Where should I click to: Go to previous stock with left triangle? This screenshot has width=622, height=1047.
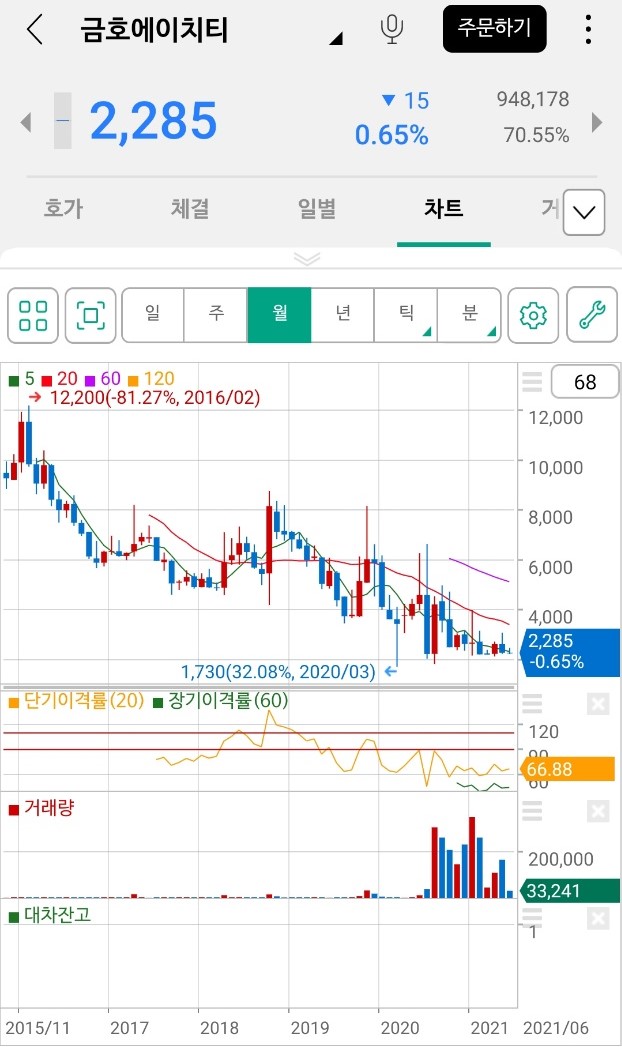pos(26,122)
